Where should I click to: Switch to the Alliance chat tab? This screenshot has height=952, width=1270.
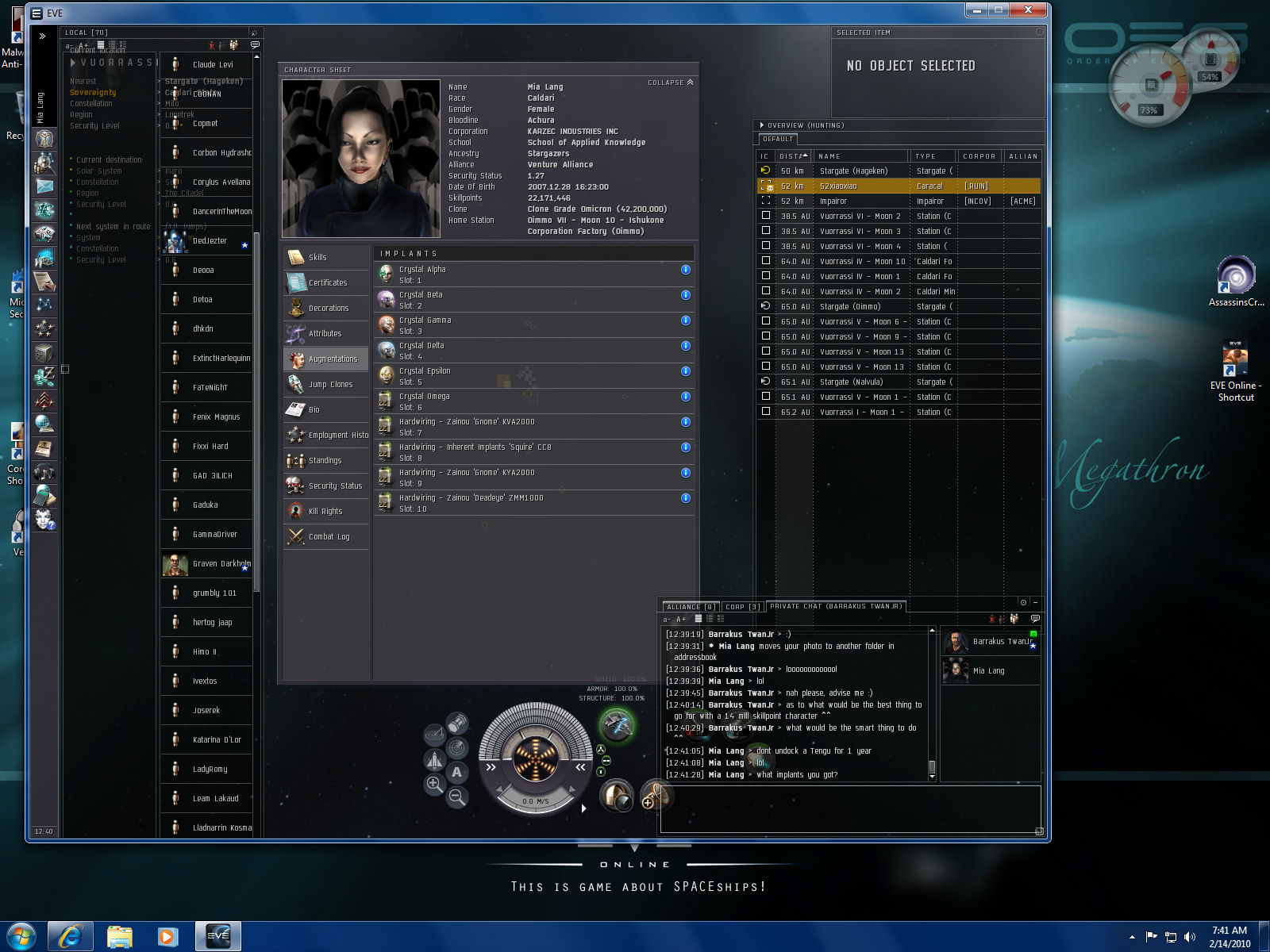[690, 607]
